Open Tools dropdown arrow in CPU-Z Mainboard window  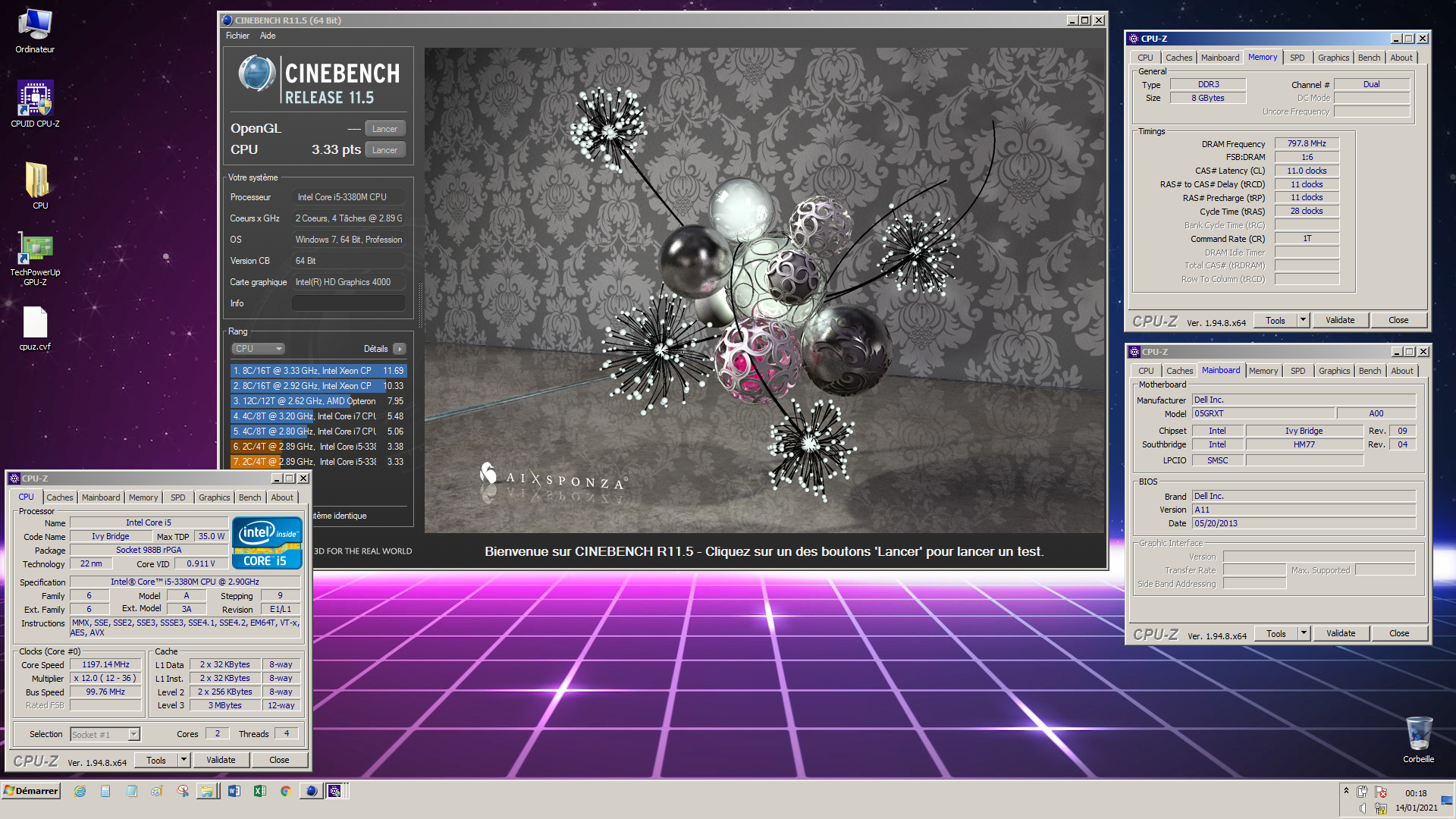(1304, 633)
